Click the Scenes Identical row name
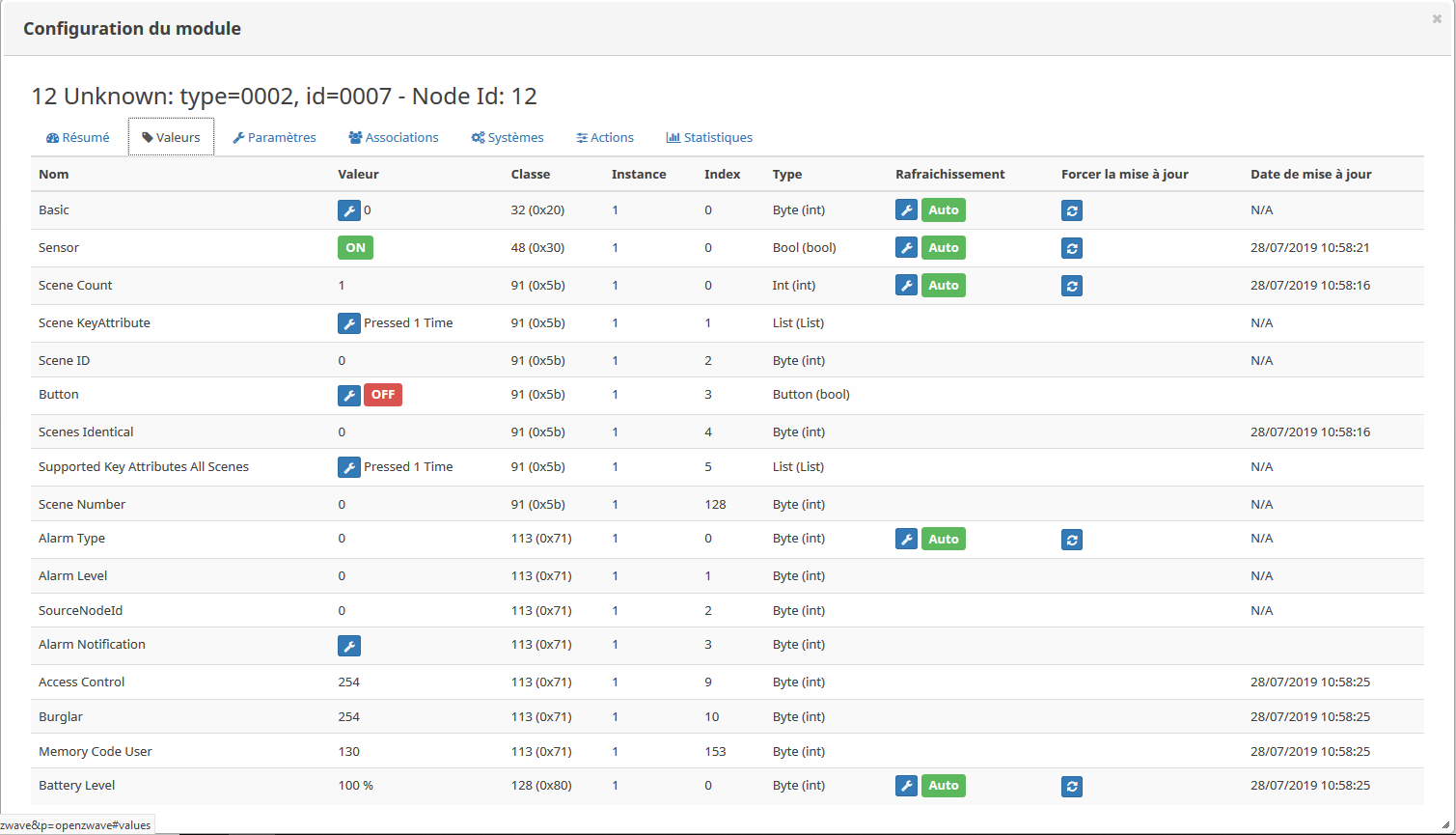Image resolution: width=1456 pixels, height=835 pixels. 86,432
